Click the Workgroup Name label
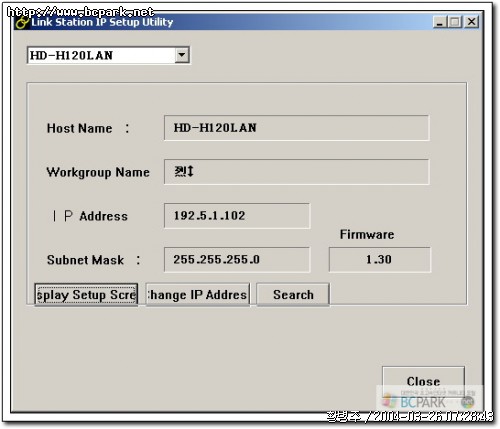The image size is (500, 429). (98, 172)
